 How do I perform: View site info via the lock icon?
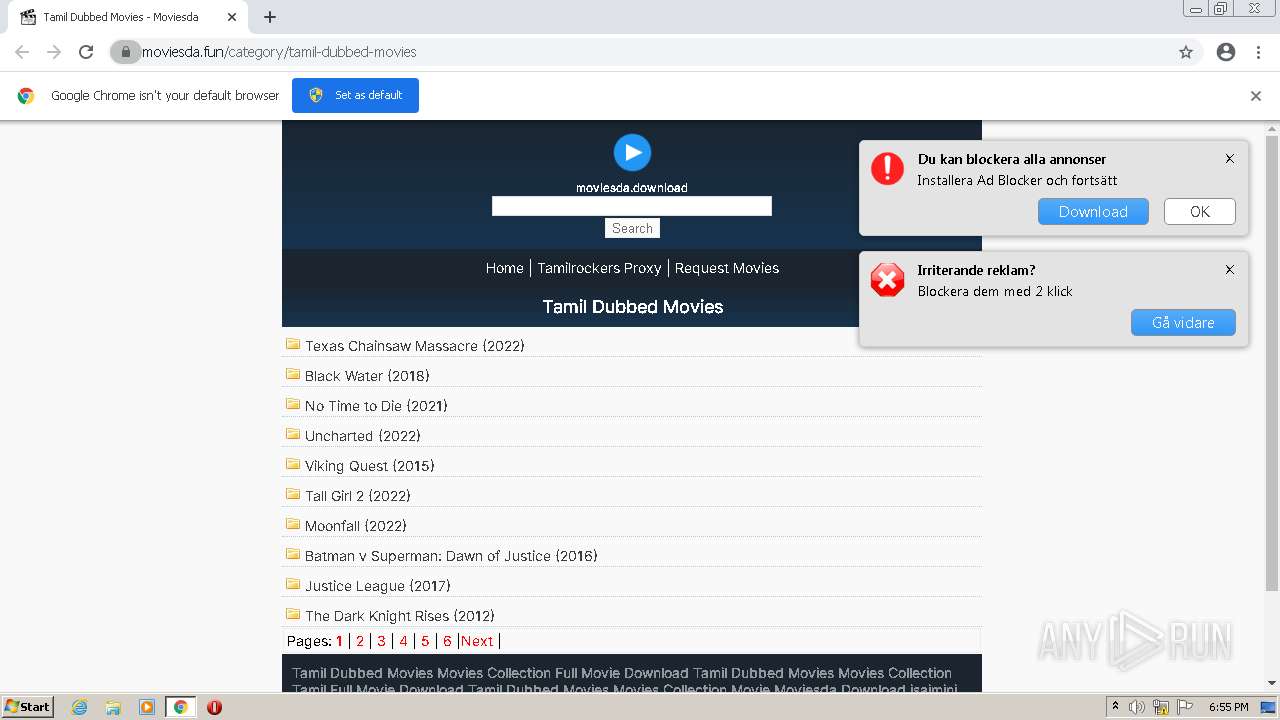pyautogui.click(x=125, y=52)
